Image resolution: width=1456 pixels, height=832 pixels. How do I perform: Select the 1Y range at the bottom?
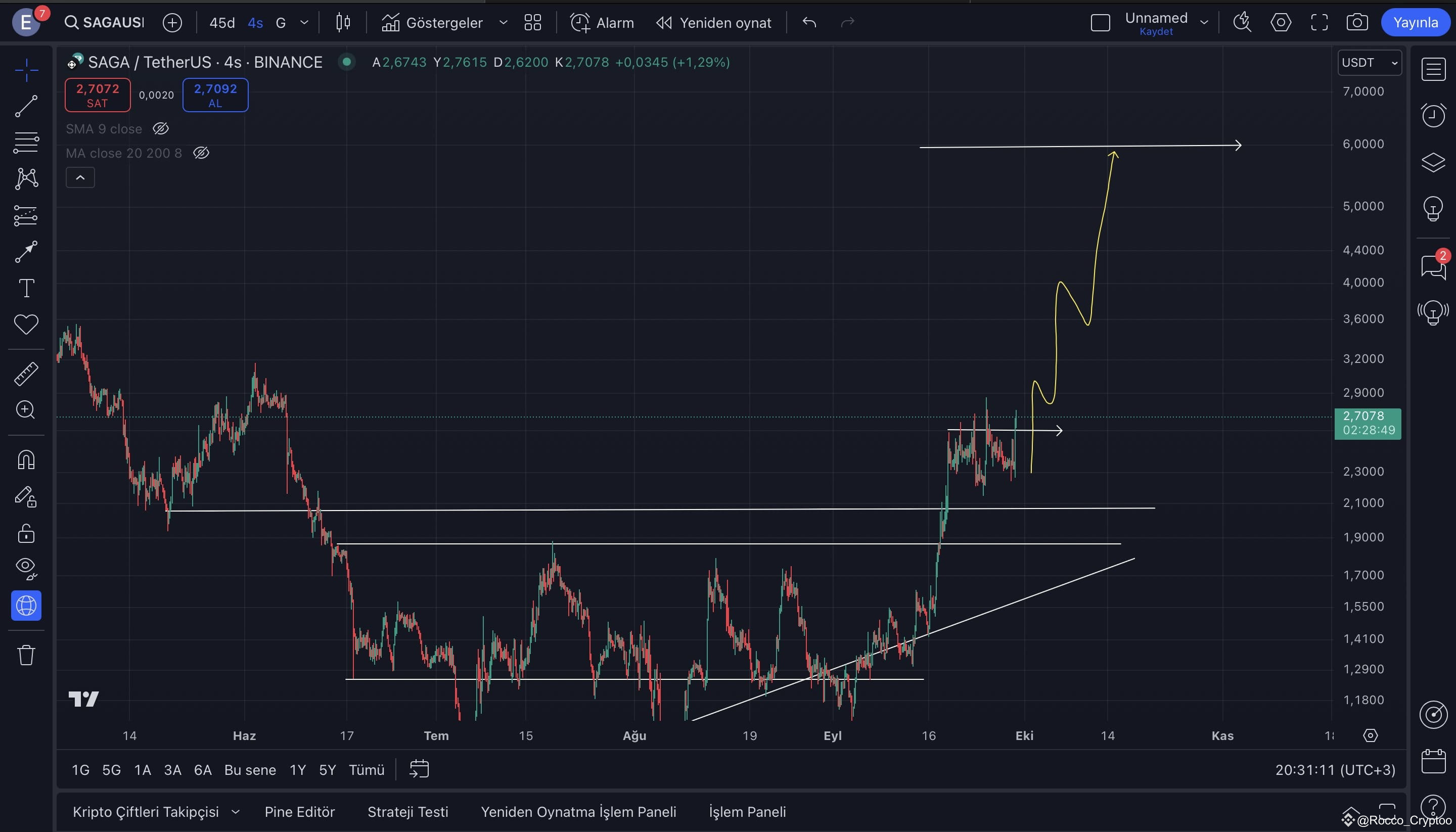tap(298, 770)
